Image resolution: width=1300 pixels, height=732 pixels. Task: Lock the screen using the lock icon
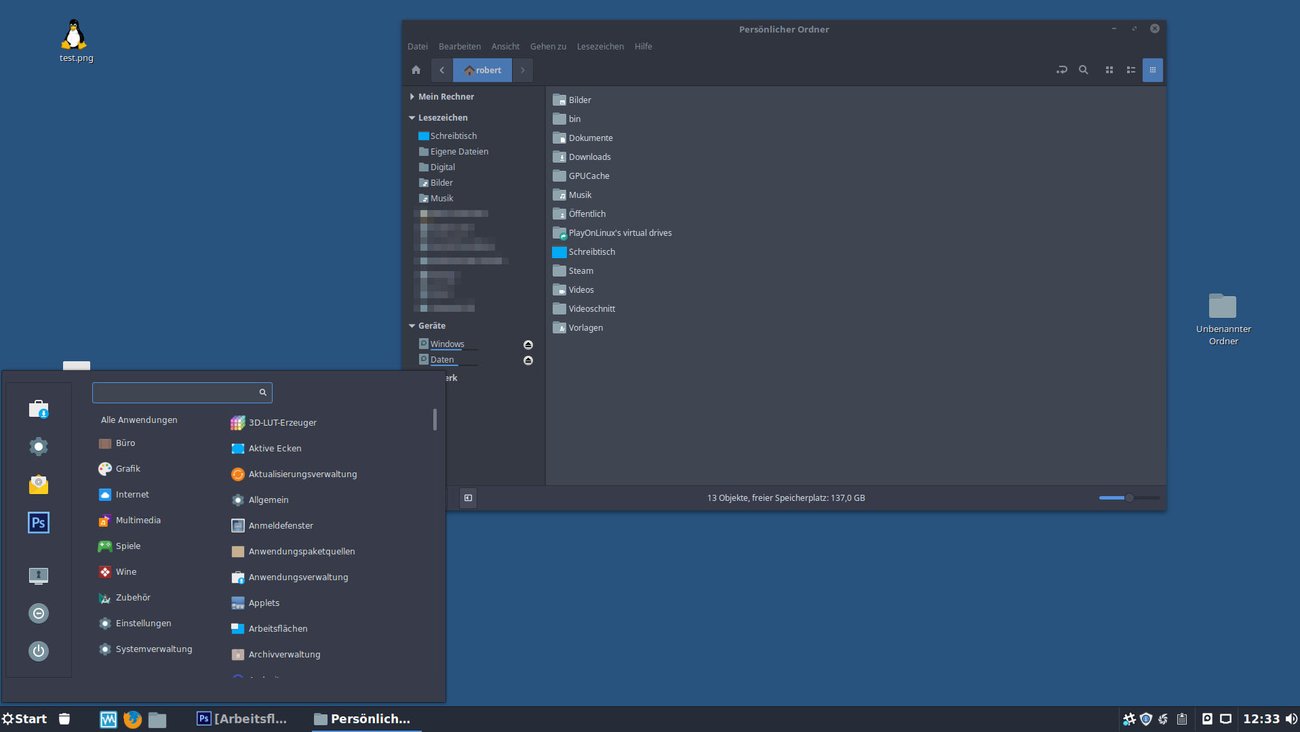pyautogui.click(x=38, y=575)
